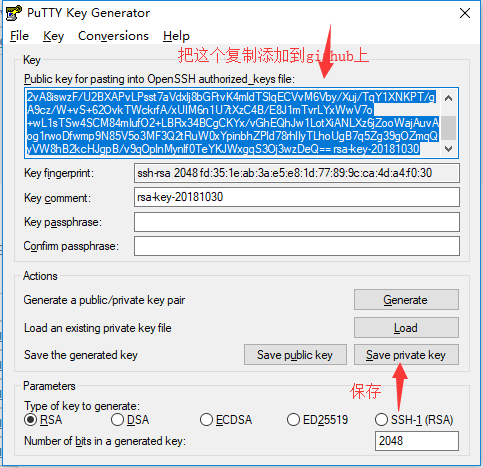Click the 'Key comment:' label
Screen dimensions: 483x468
57,198
